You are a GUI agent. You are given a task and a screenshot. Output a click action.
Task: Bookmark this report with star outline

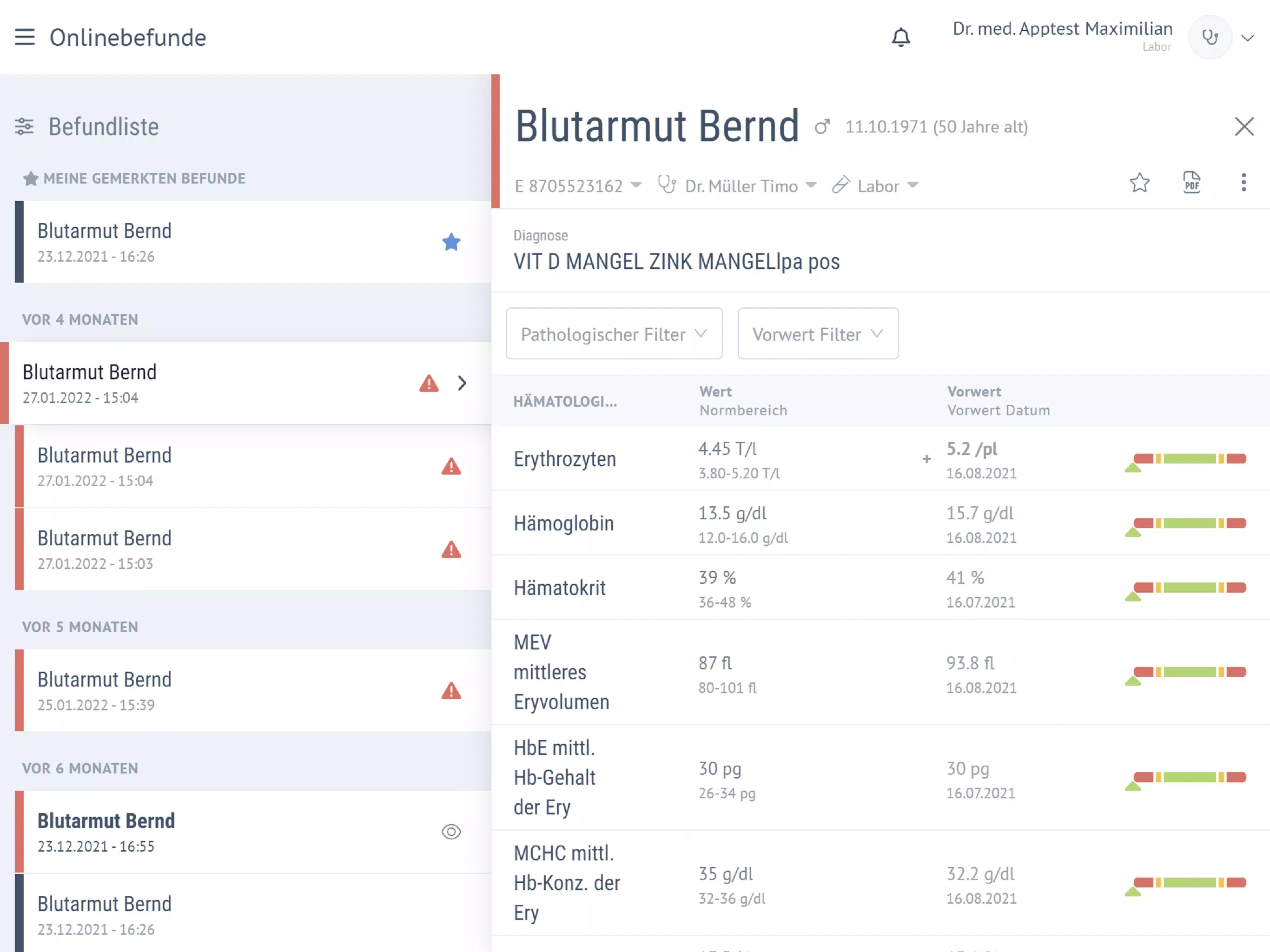point(1139,183)
